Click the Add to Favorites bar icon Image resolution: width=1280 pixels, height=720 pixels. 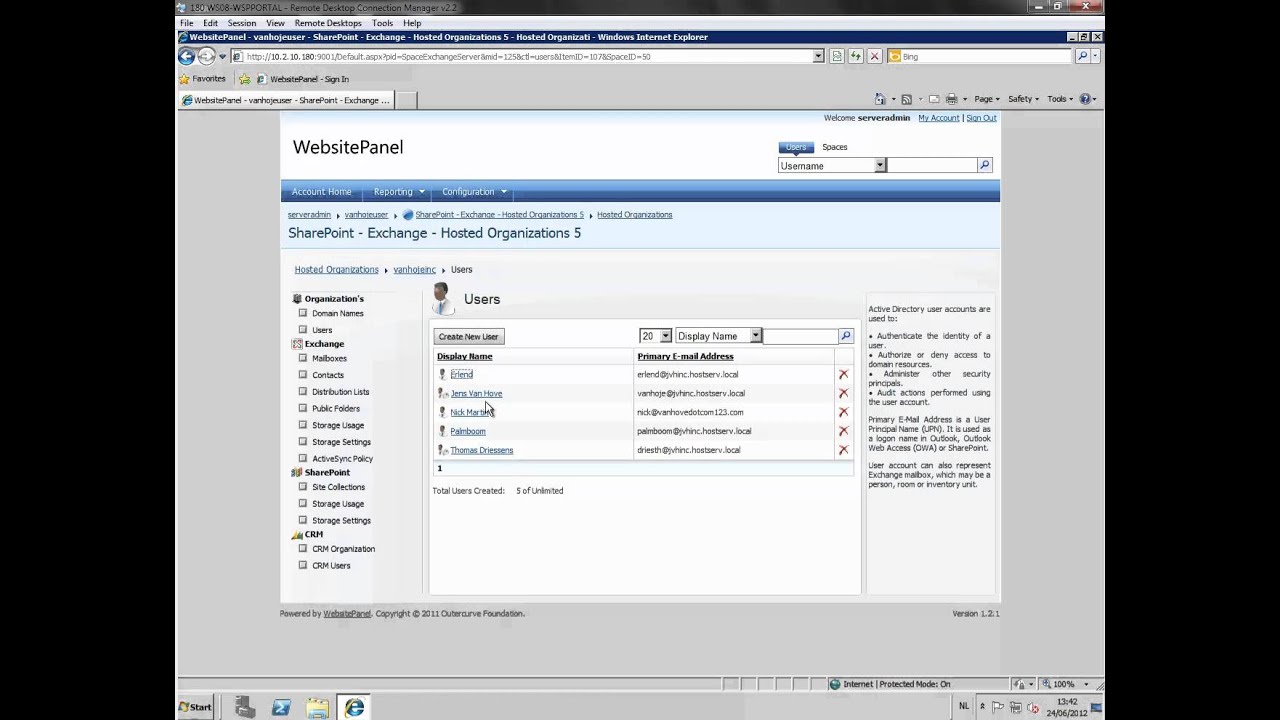point(245,79)
